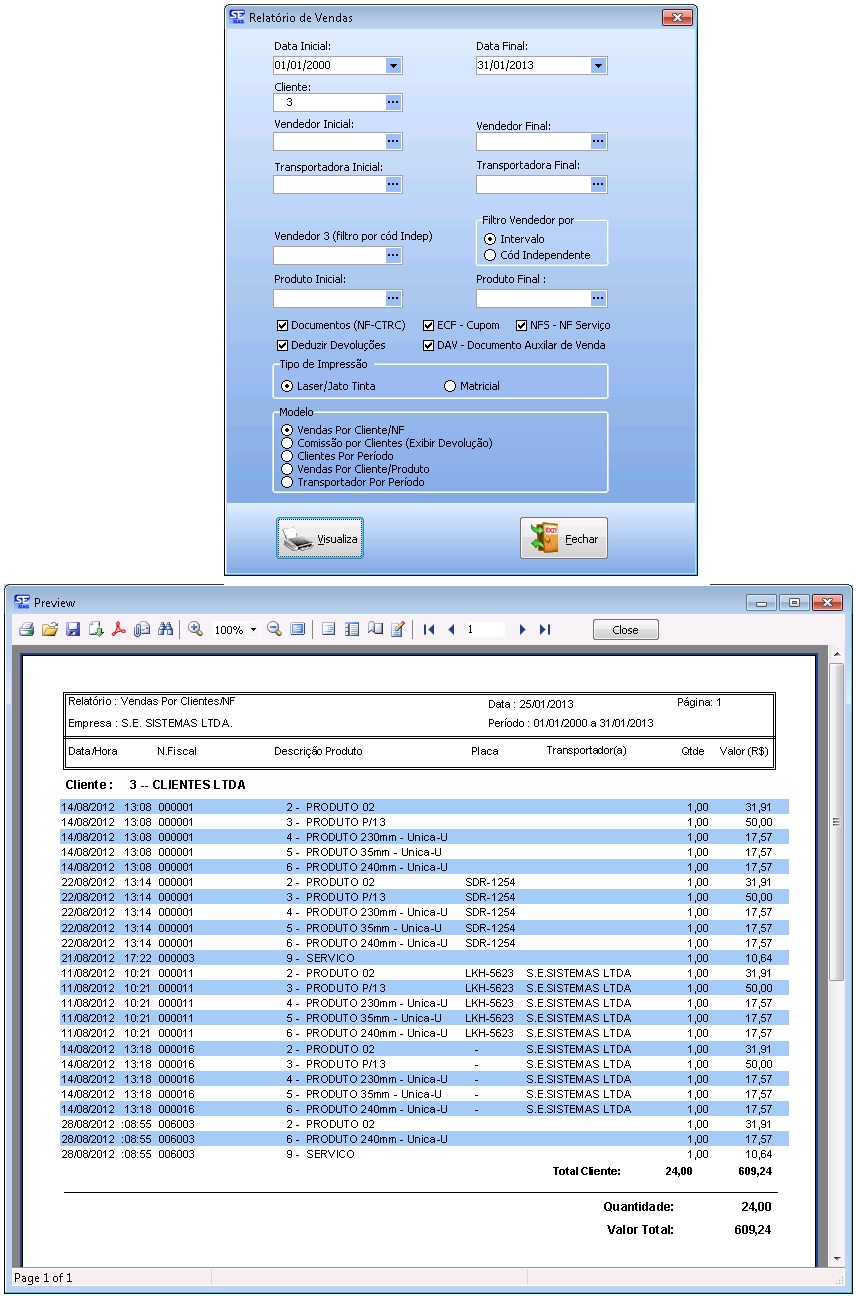
Task: Click the binoculars find icon
Action: (166, 630)
